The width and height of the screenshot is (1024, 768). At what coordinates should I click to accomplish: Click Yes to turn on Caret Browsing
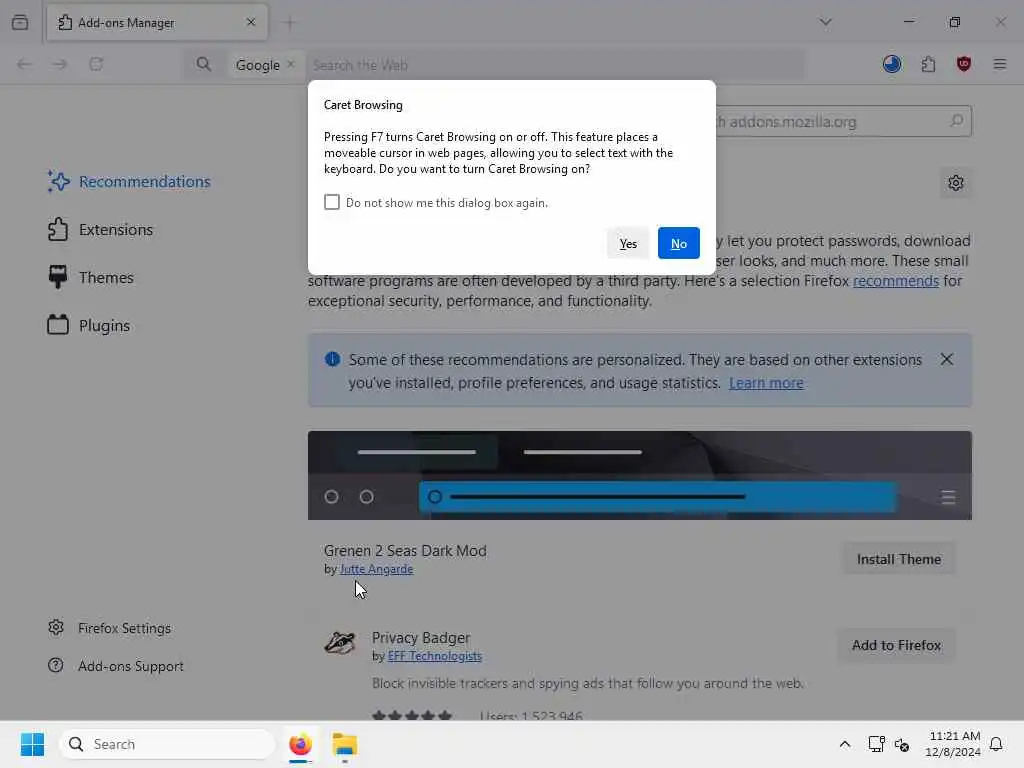point(628,243)
